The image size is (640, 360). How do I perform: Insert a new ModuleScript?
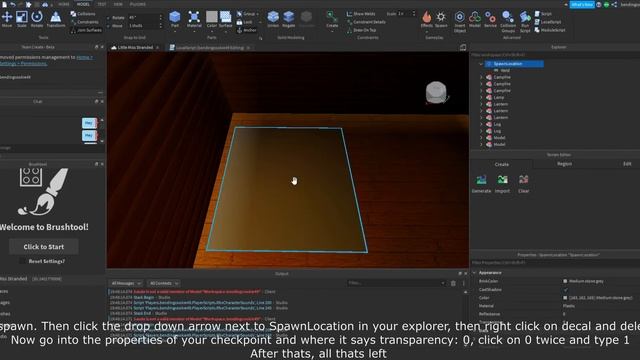pos(550,30)
